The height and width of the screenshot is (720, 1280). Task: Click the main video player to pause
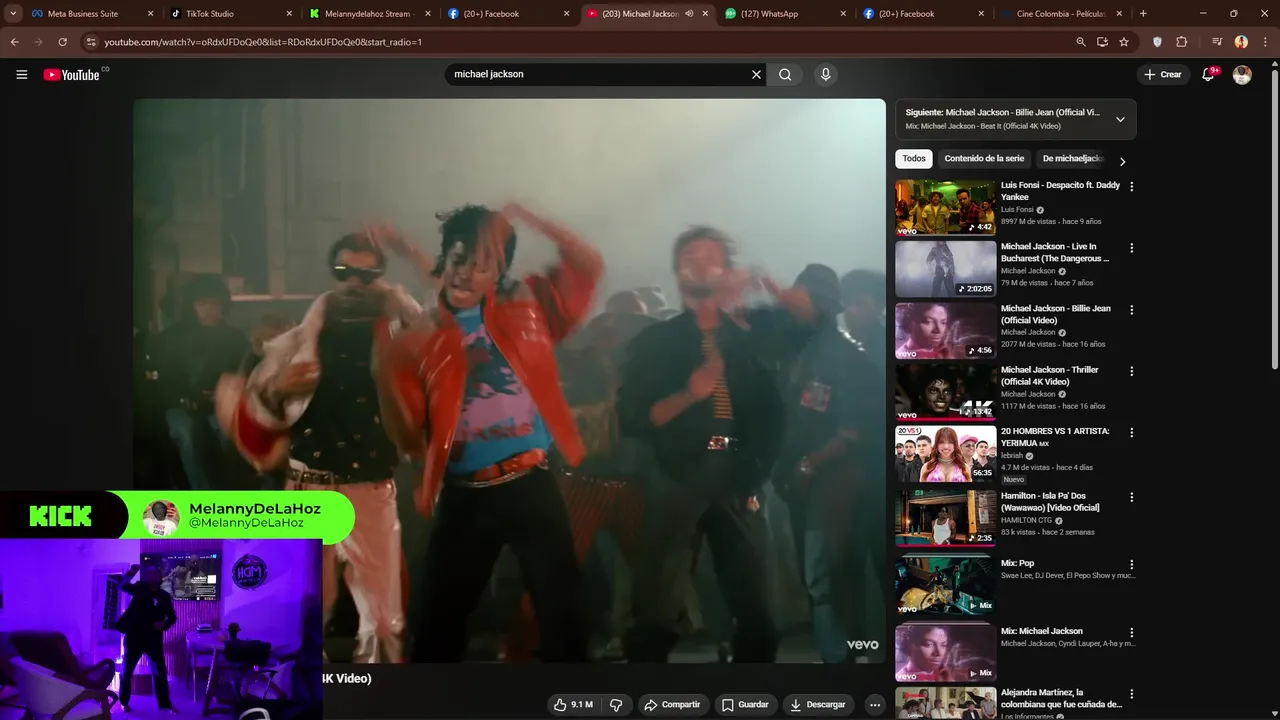509,380
